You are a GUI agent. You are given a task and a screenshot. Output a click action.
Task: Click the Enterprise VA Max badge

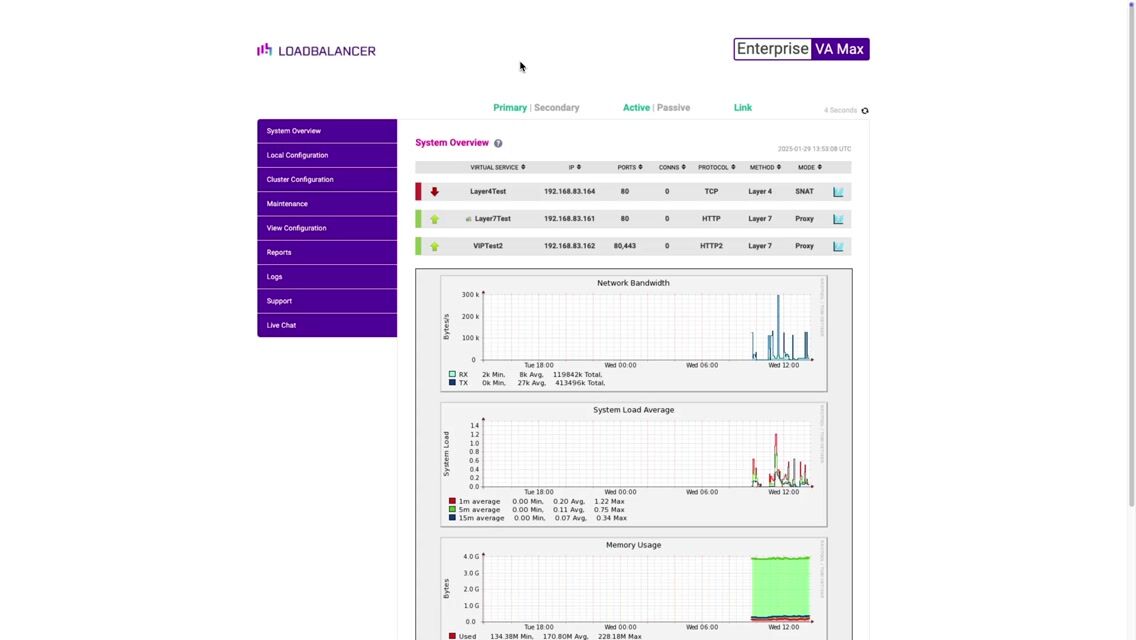point(801,49)
